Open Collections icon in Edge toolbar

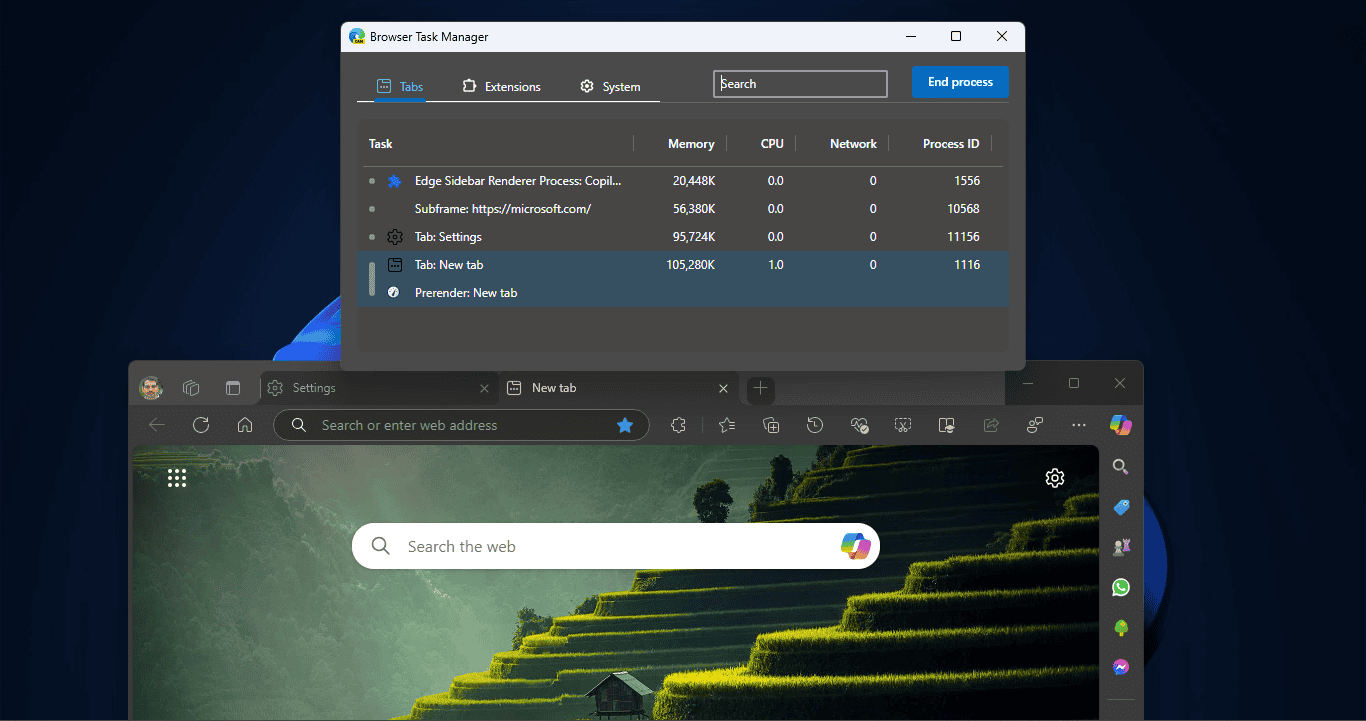[771, 425]
